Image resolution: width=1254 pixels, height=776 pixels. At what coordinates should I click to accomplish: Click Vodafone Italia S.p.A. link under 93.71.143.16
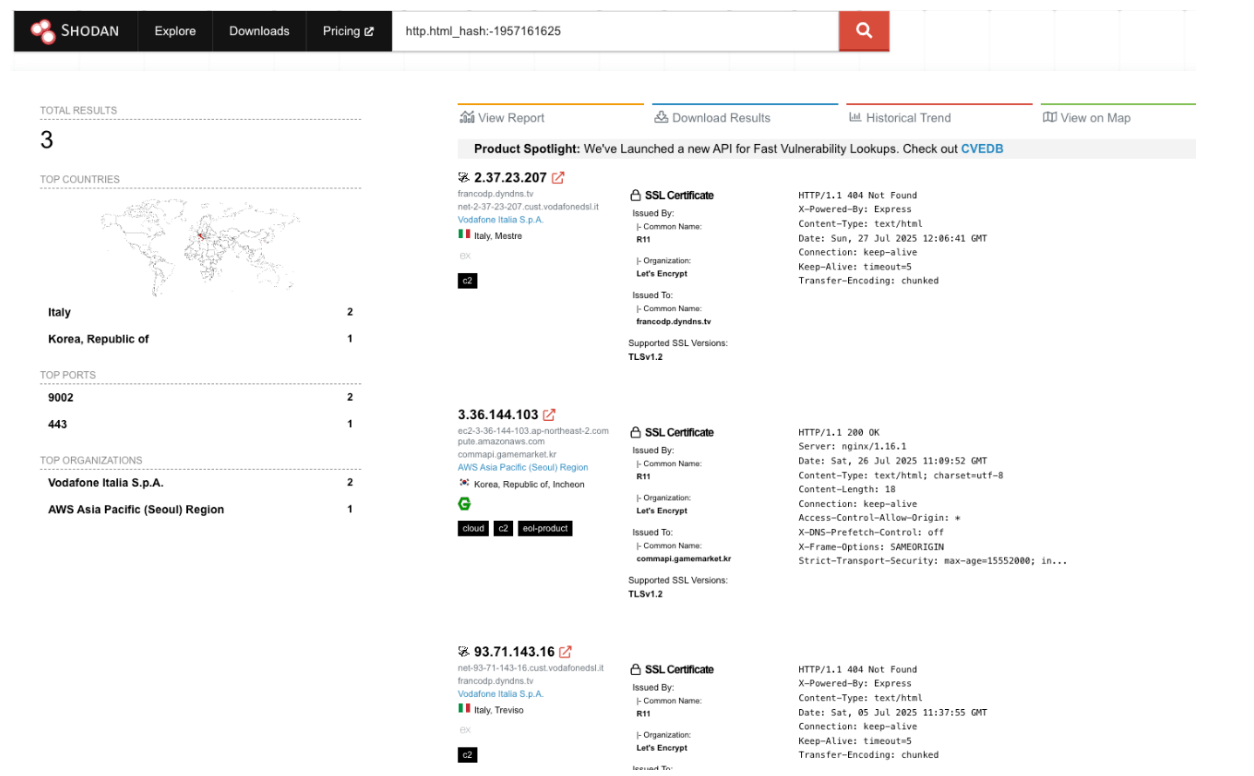pyautogui.click(x=501, y=693)
